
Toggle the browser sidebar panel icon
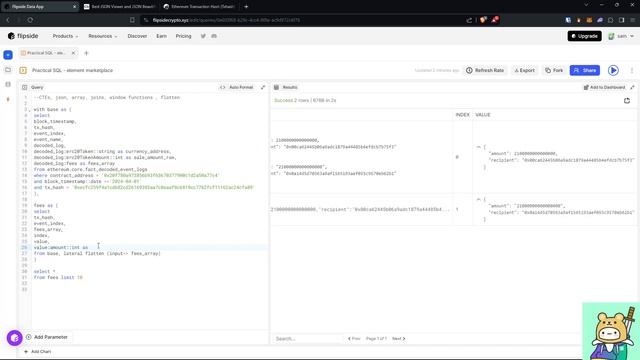coord(622,20)
